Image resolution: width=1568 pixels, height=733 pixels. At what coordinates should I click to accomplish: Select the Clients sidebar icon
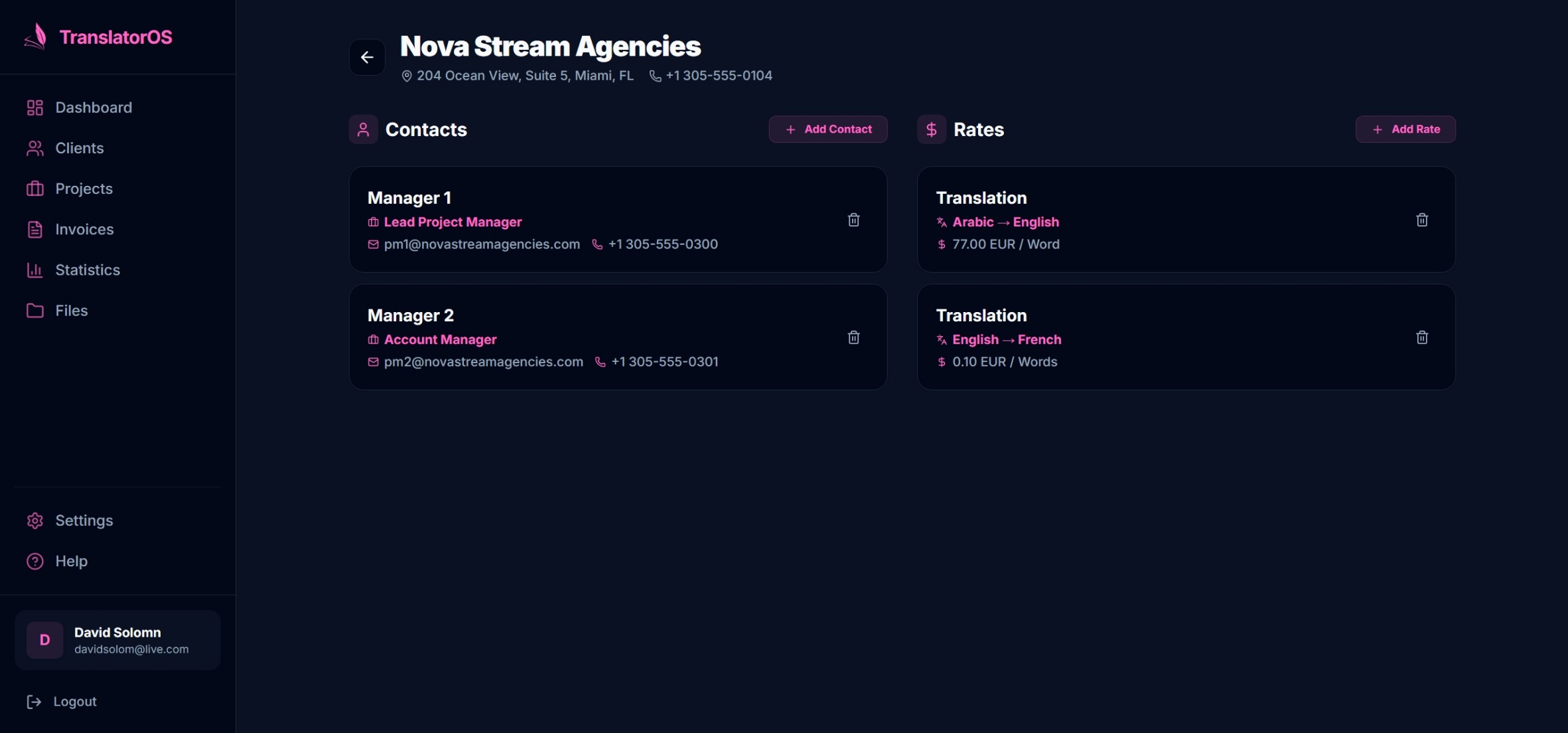(35, 148)
